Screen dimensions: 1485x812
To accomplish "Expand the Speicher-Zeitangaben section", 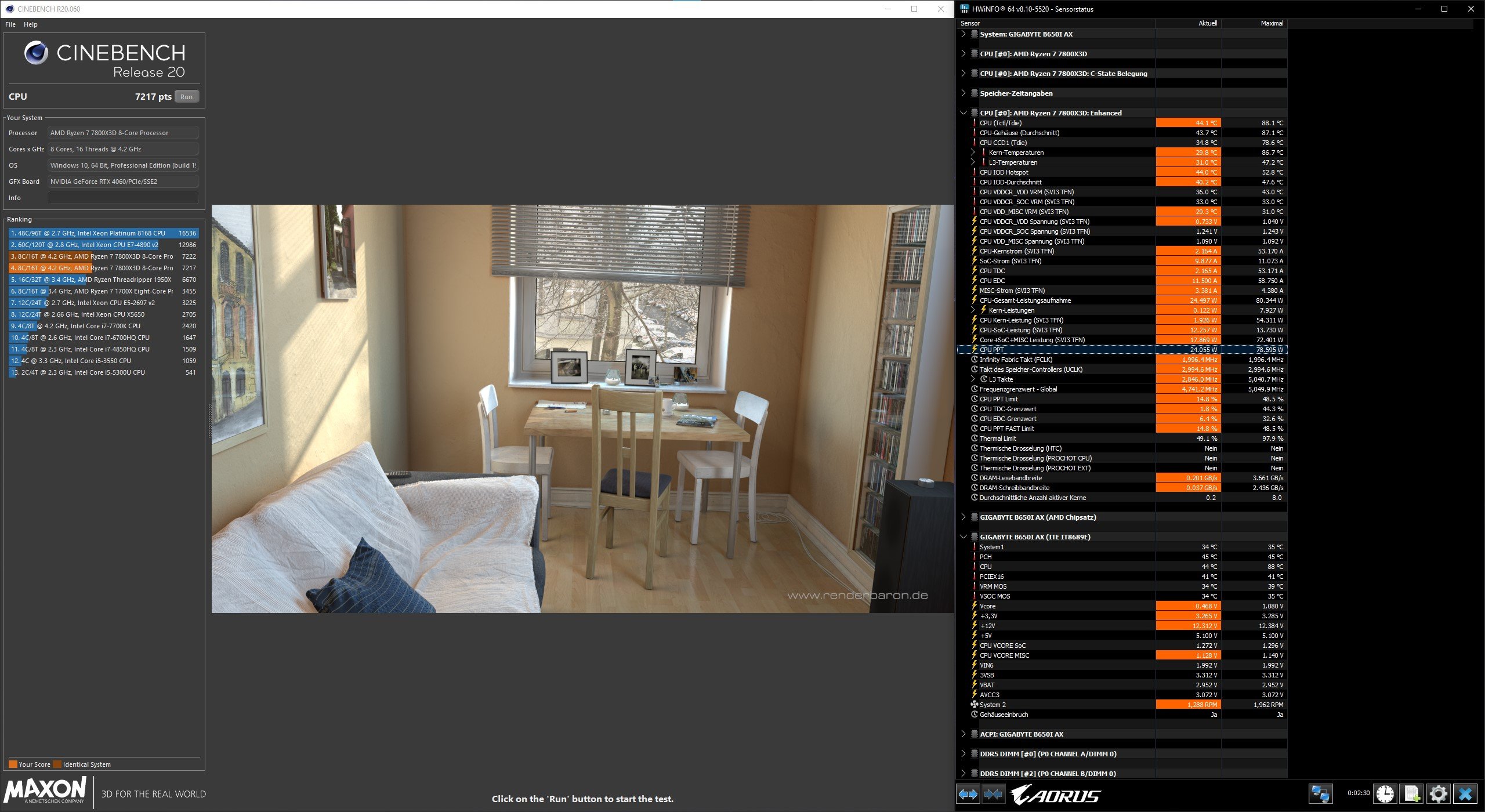I will [x=964, y=93].
